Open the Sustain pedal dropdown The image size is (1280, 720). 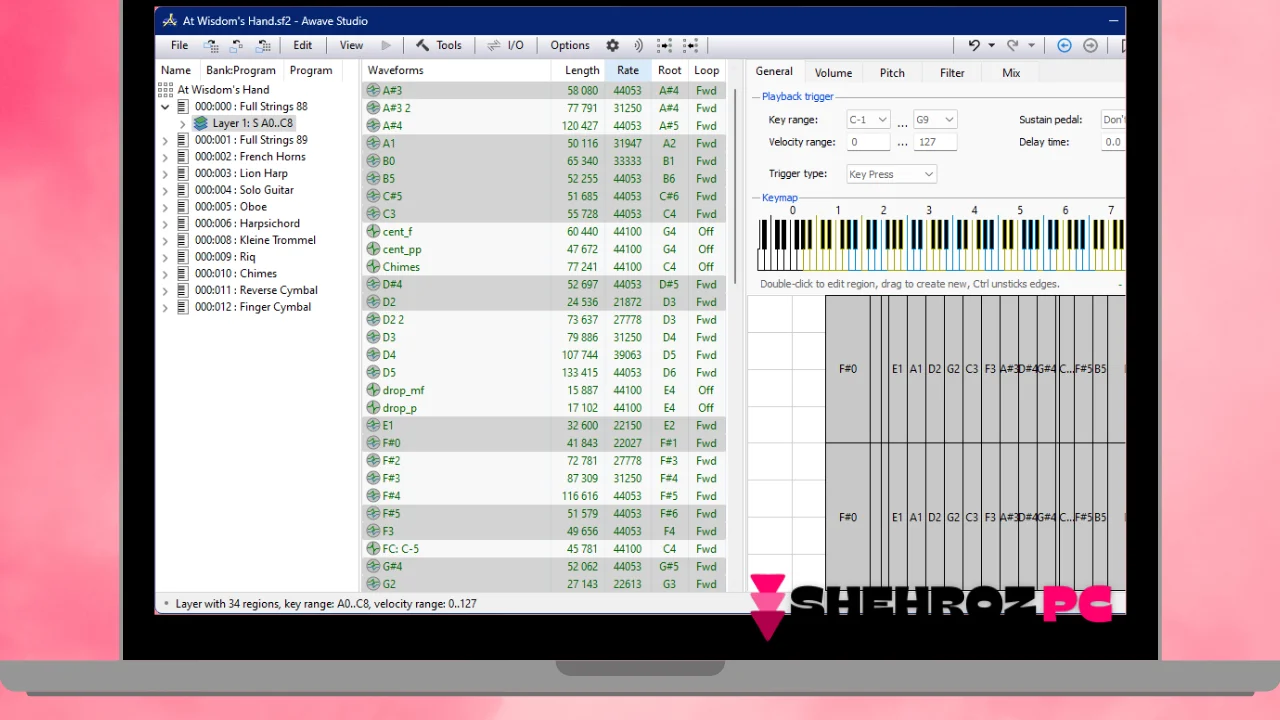[1113, 119]
